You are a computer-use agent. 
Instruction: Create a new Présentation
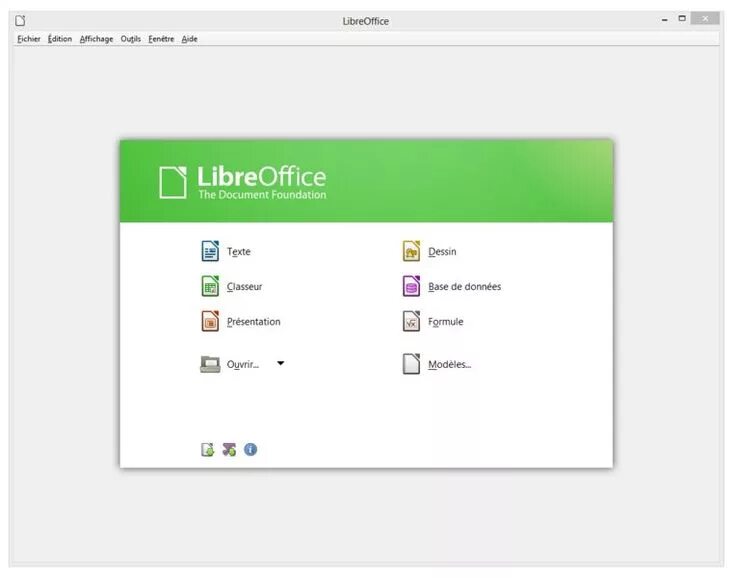point(253,322)
